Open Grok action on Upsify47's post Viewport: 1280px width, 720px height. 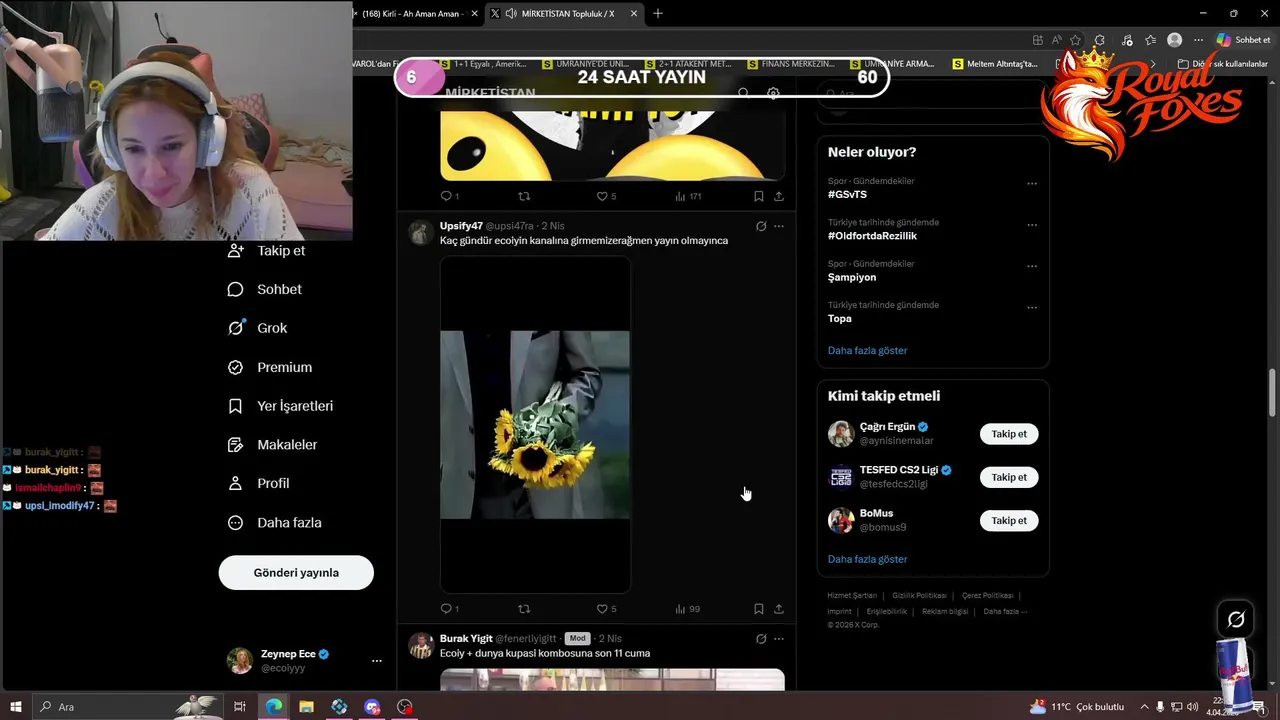click(761, 226)
